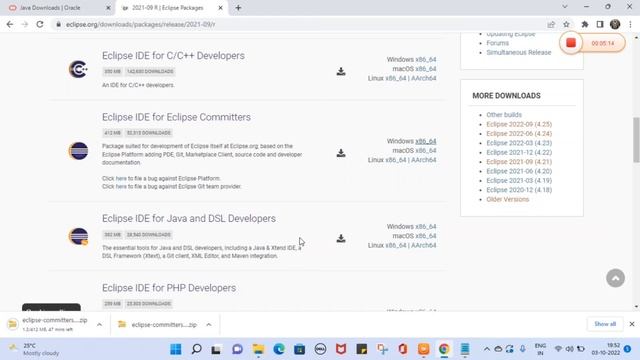Open the Windows Start menu
The width and height of the screenshot is (640, 360).
pyautogui.click(x=176, y=349)
